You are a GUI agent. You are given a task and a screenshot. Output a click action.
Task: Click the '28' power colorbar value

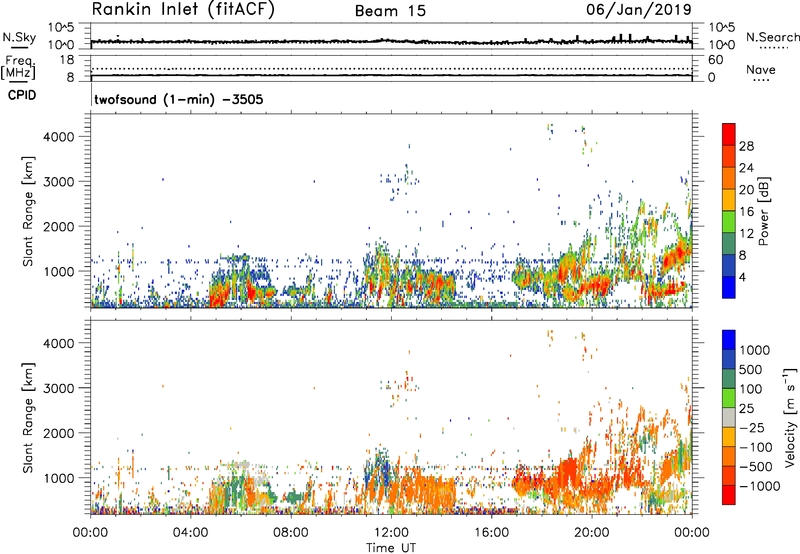point(746,146)
